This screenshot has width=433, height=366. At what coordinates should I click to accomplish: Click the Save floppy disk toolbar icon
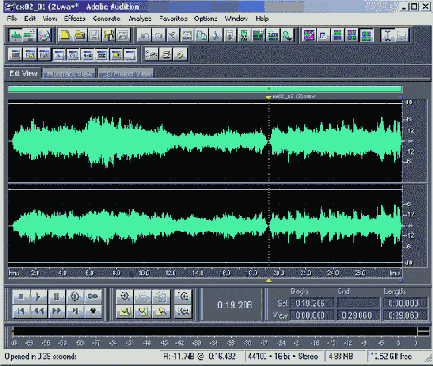(94, 35)
